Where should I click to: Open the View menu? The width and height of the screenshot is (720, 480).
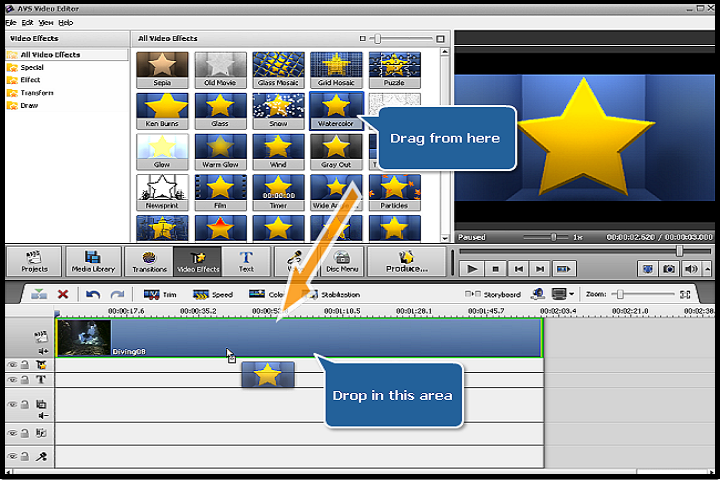(x=46, y=22)
